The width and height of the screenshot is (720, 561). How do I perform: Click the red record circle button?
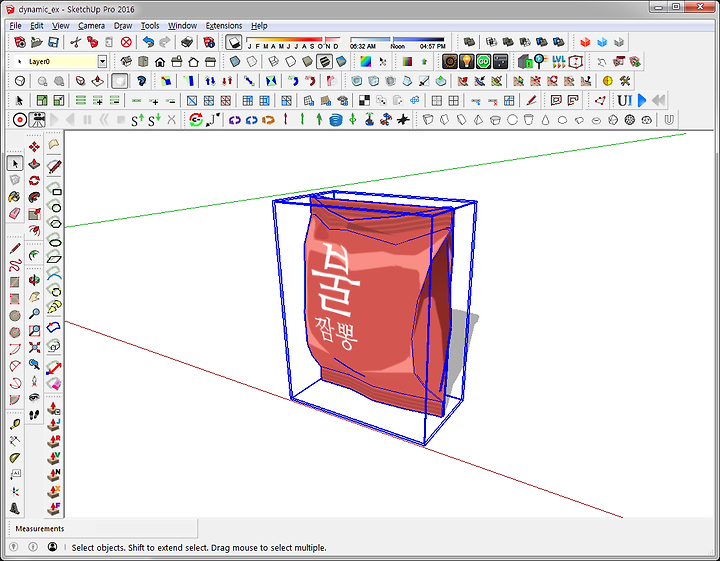coord(20,120)
